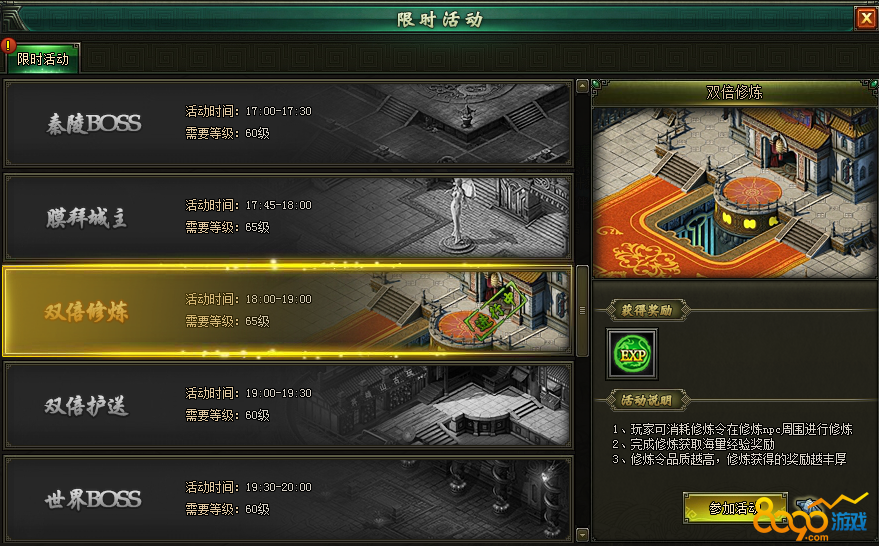Click the 获得奖励 section header
The width and height of the screenshot is (879, 546).
[647, 310]
